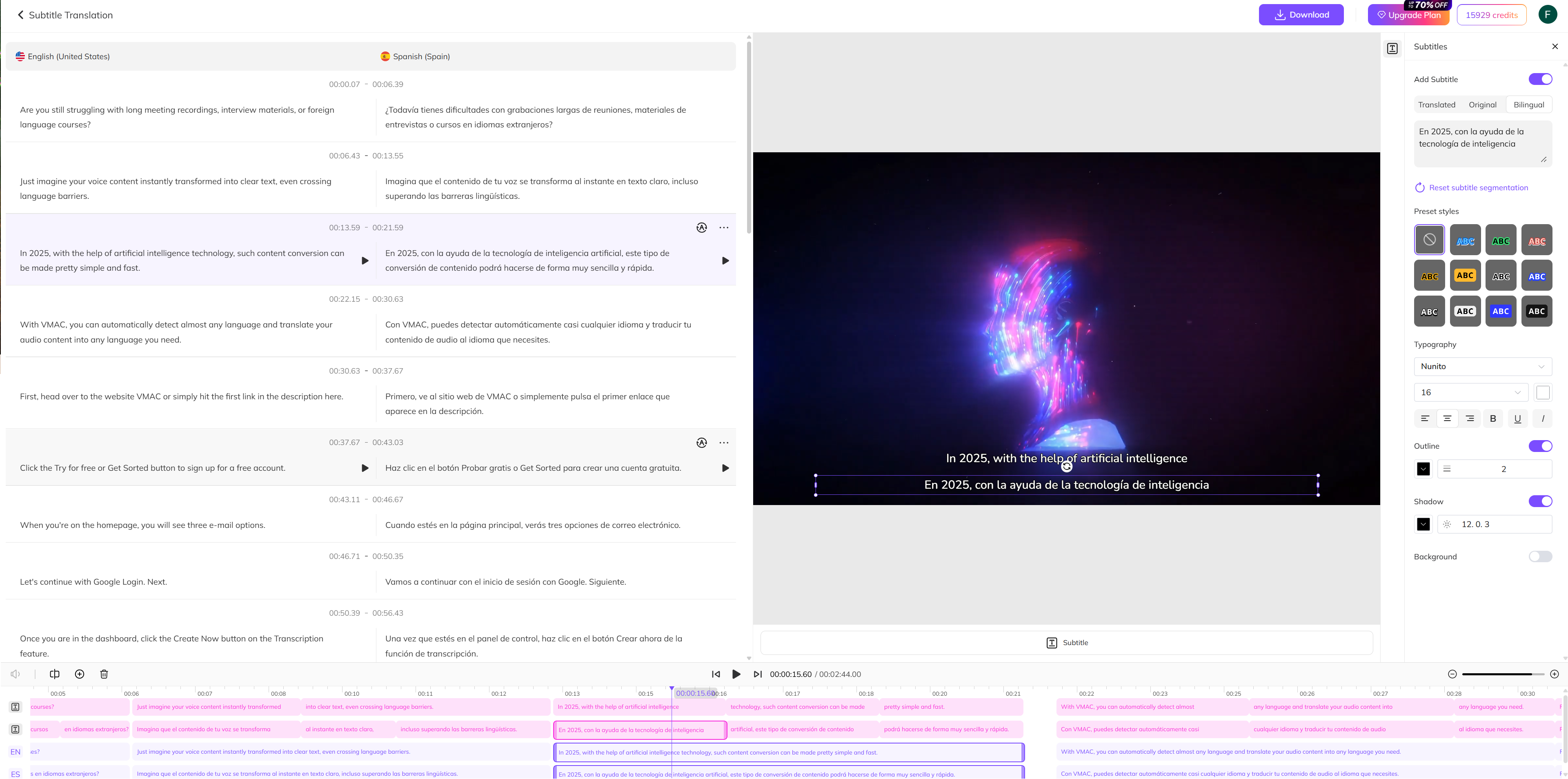Viewport: 1568px width, 779px height.
Task: Split the subtitle at the playhead
Action: (54, 674)
